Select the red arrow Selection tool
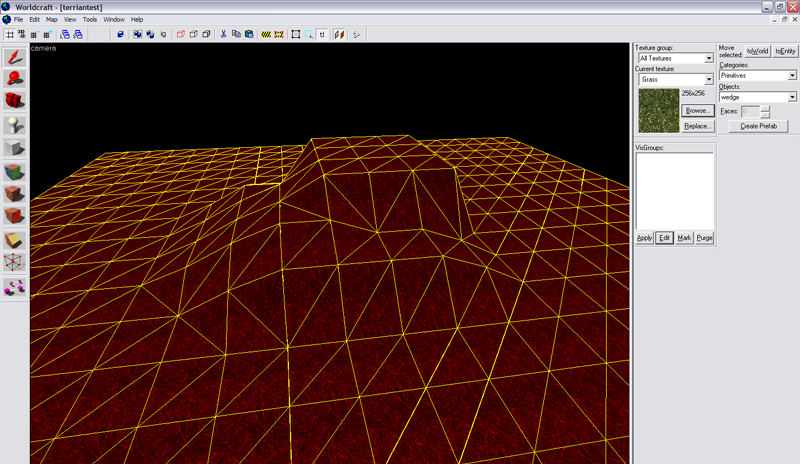Screen dimensions: 800x464 click(x=14, y=58)
